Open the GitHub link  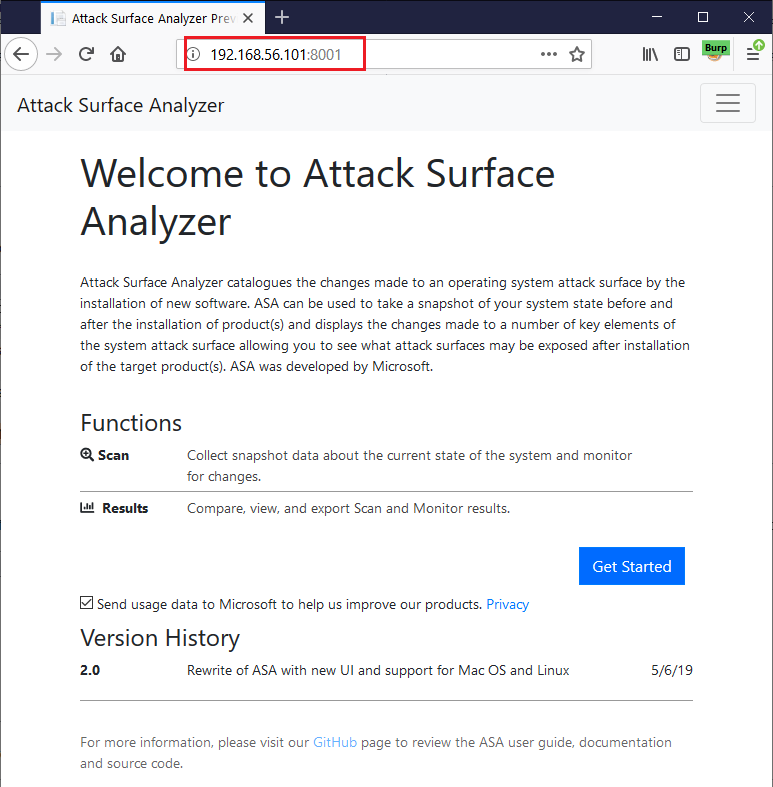point(335,742)
